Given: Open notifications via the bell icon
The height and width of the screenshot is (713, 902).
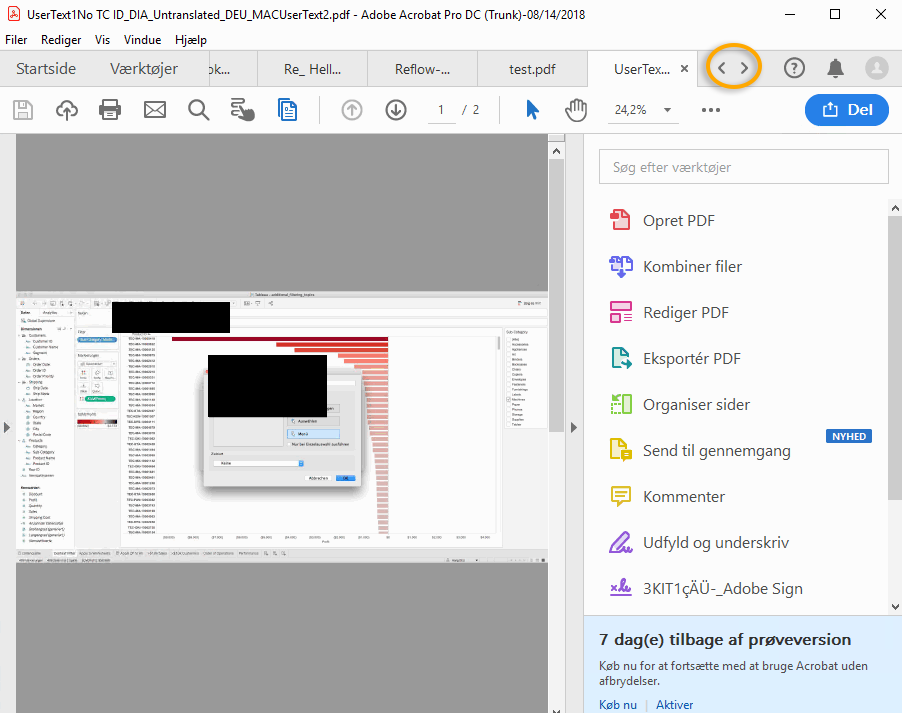Looking at the screenshot, I should (835, 70).
